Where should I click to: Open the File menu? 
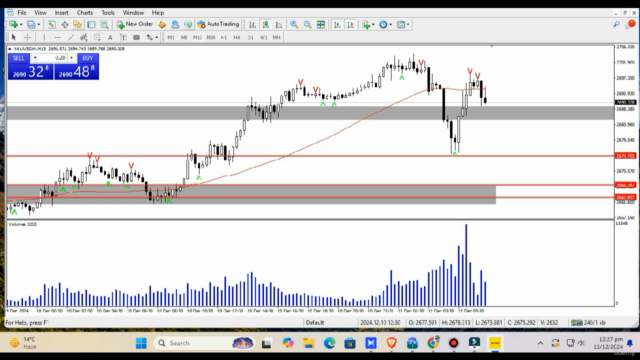tap(22, 13)
